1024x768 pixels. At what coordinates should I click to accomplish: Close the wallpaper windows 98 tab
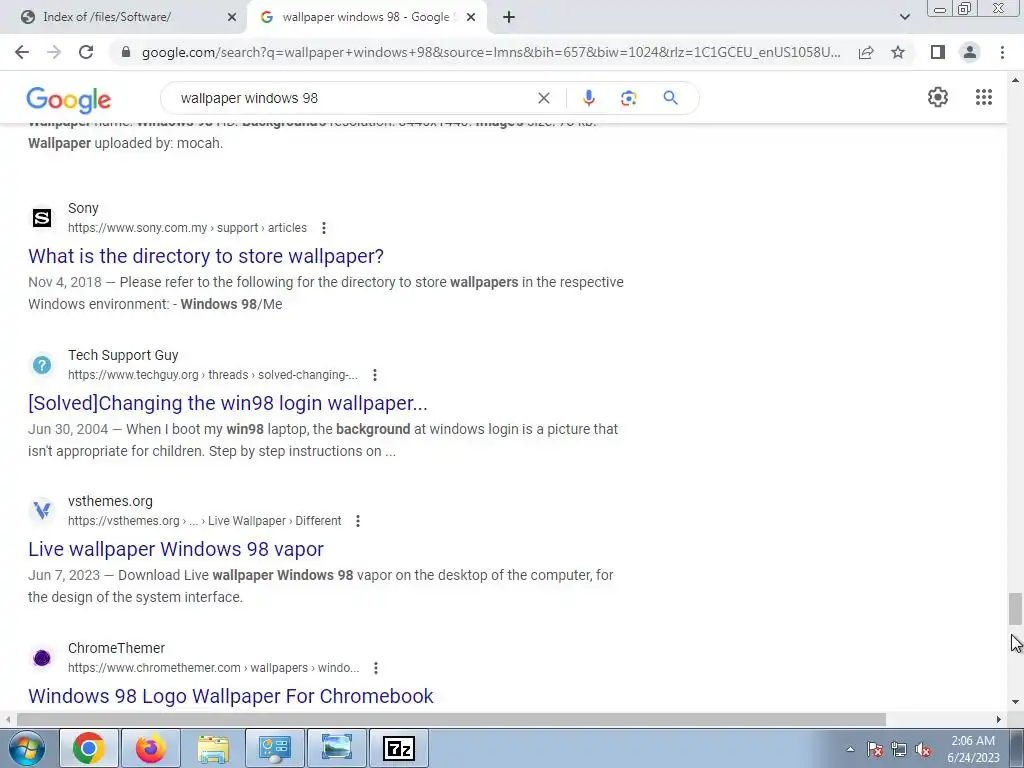471,18
